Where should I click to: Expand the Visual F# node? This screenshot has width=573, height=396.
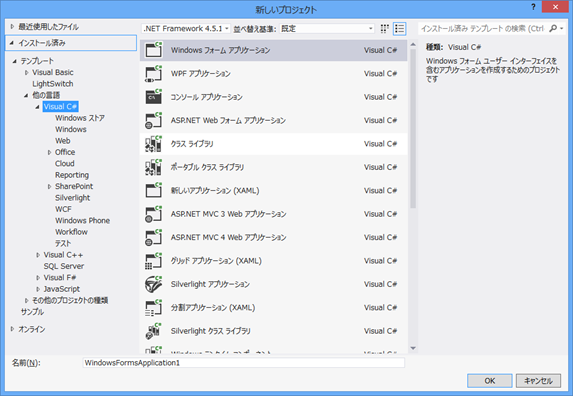tap(38, 278)
